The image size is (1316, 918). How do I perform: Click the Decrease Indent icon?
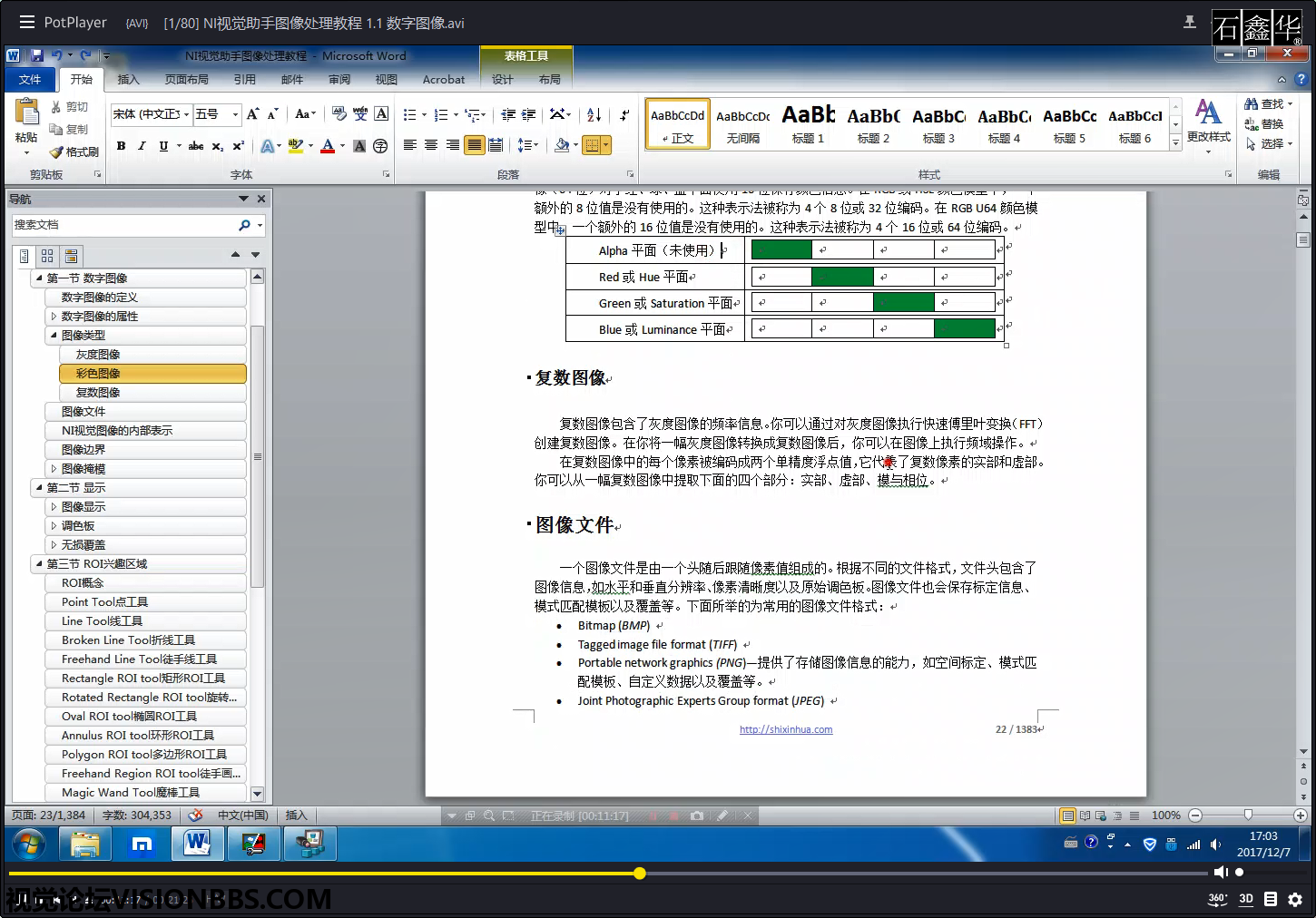click(x=508, y=114)
